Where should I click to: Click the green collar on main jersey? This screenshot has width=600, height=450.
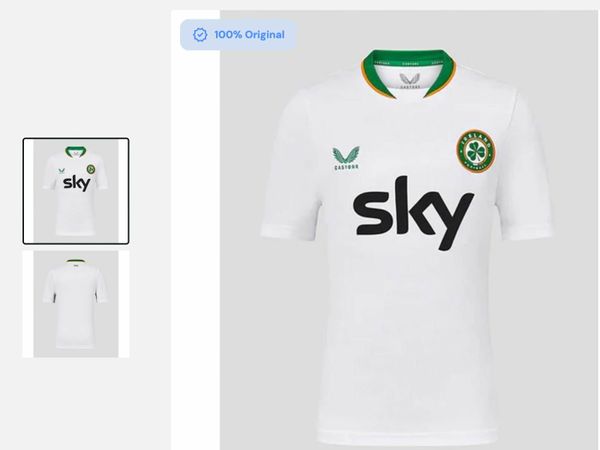408,72
